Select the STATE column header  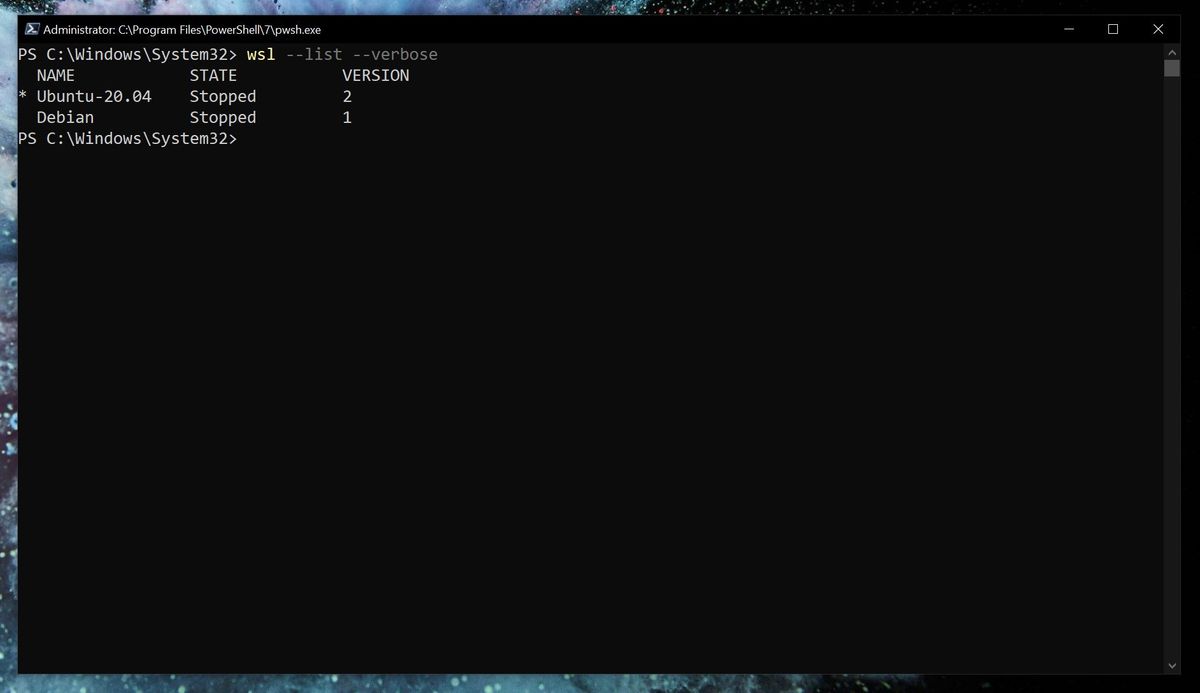point(214,75)
